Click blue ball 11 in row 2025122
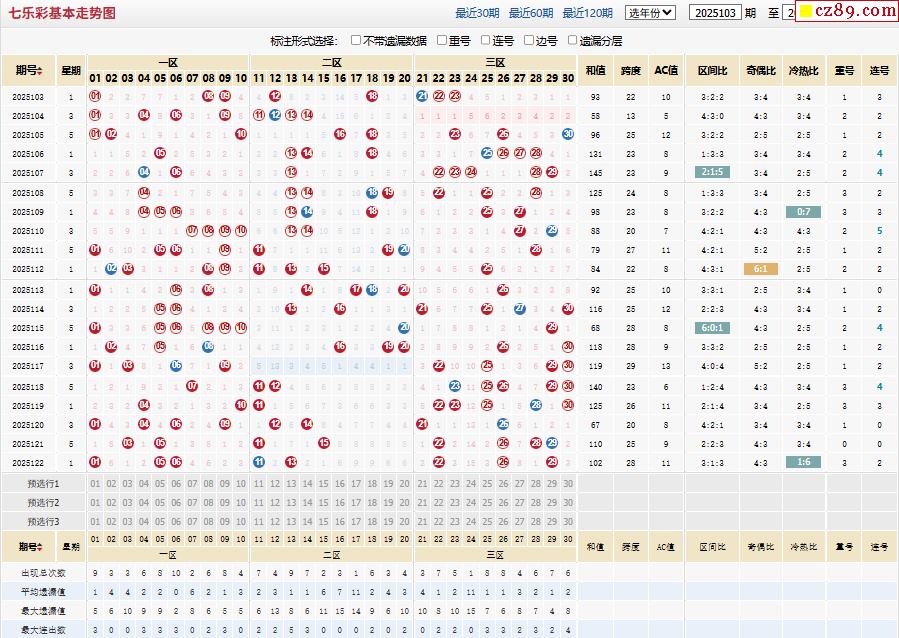899x638 pixels. tap(259, 462)
